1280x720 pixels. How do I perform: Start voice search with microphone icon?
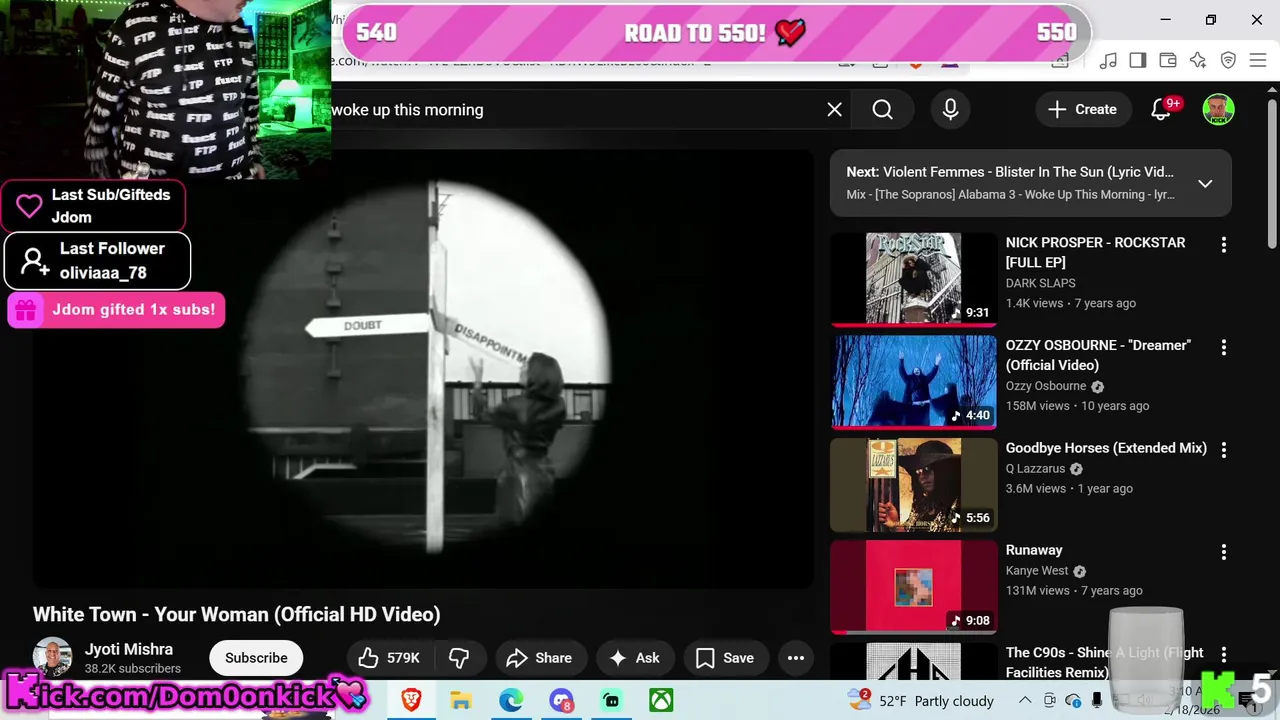pos(951,110)
